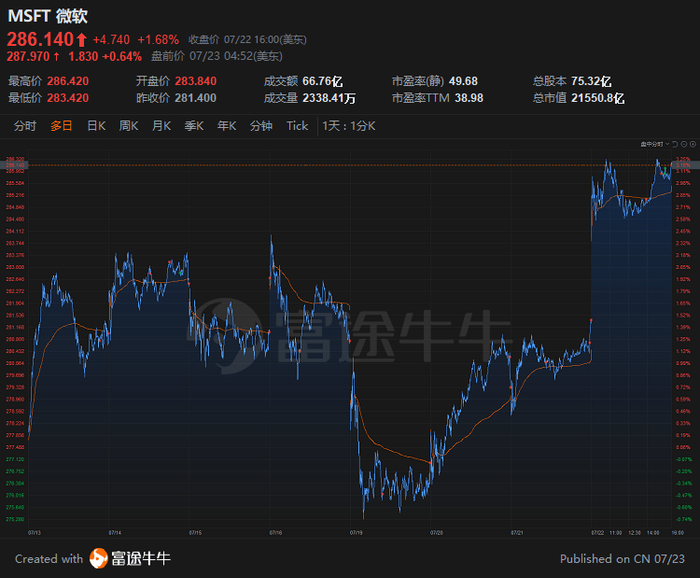Screen dimensions: 700x578
Task: Click the 昨收价 281.400 value
Action: click(196, 98)
